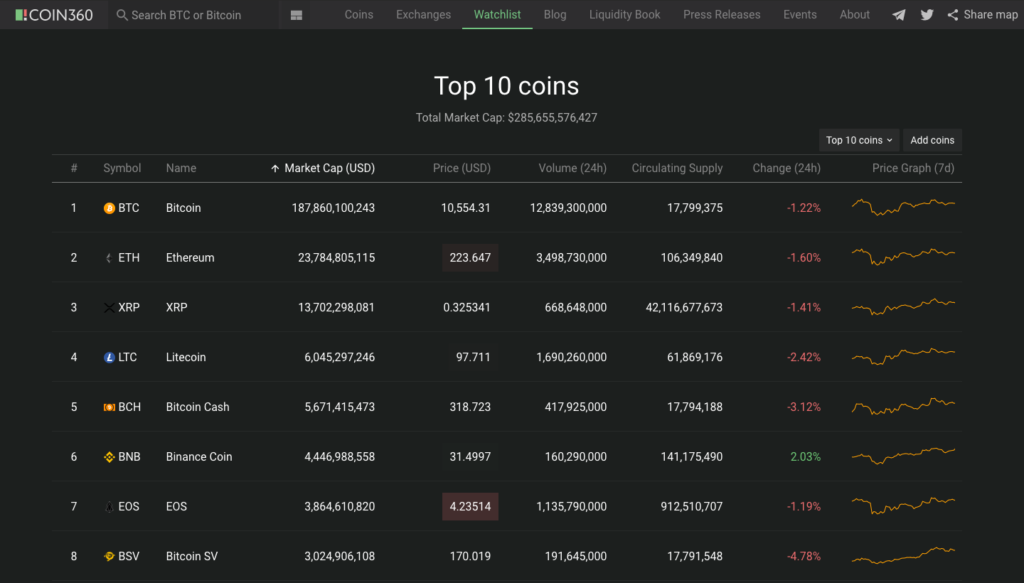
Task: Click the Bitcoin BTC coin icon
Action: point(108,207)
